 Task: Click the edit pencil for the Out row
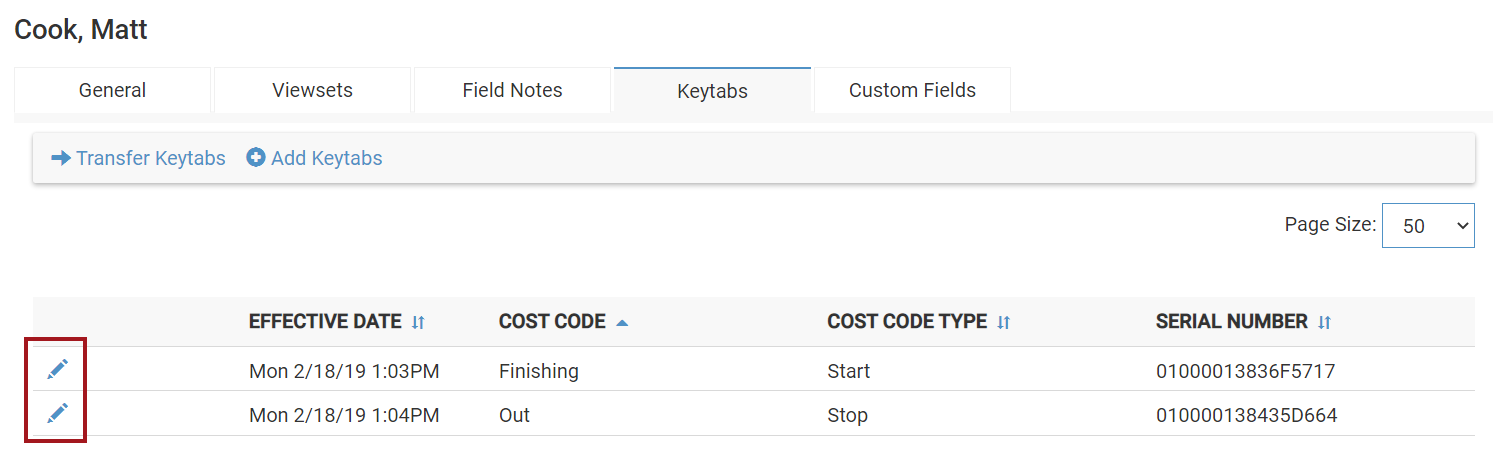(58, 412)
